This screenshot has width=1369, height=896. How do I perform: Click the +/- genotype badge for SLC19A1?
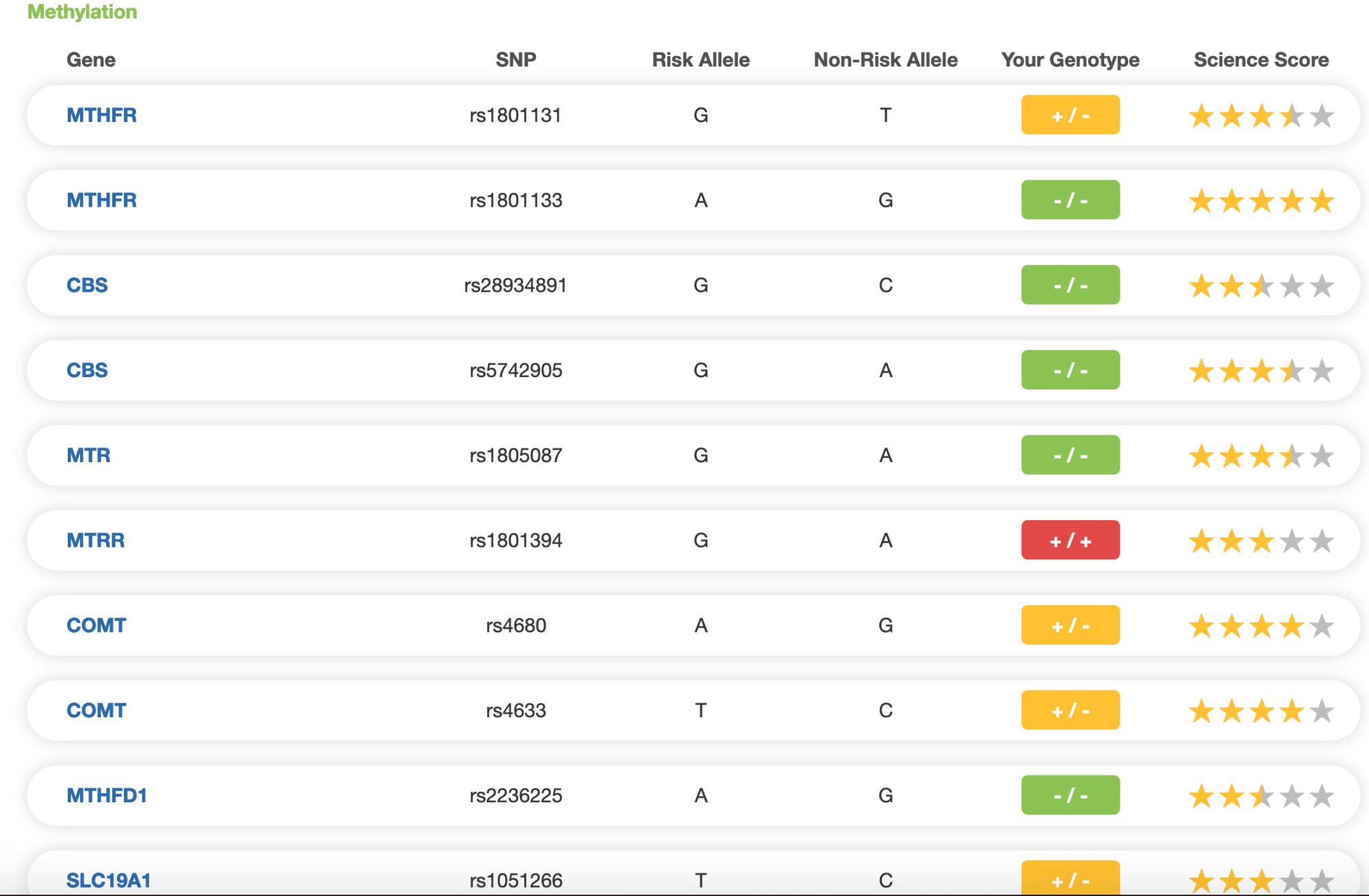(1071, 878)
